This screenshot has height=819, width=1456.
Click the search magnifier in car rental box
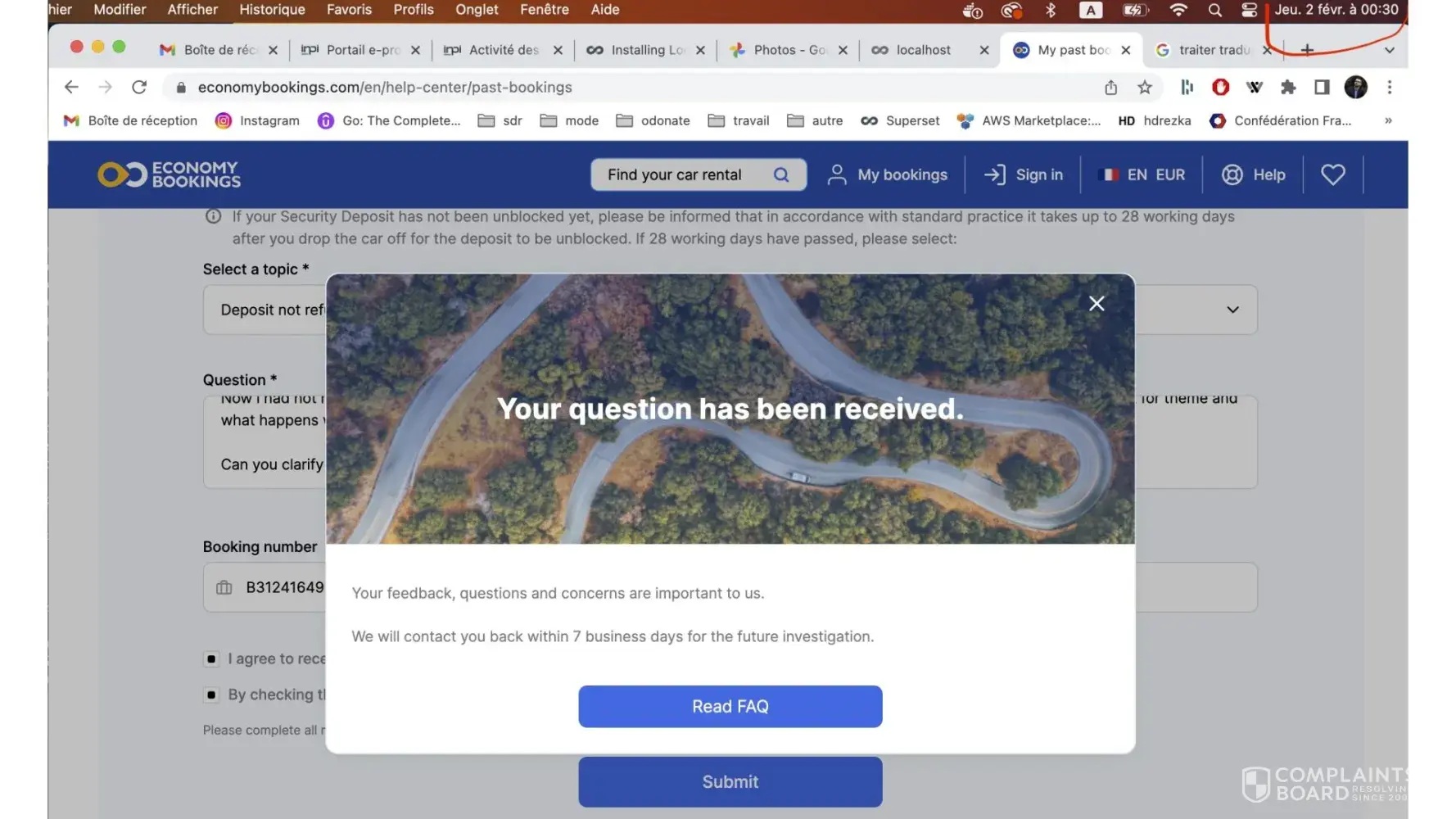point(781,174)
